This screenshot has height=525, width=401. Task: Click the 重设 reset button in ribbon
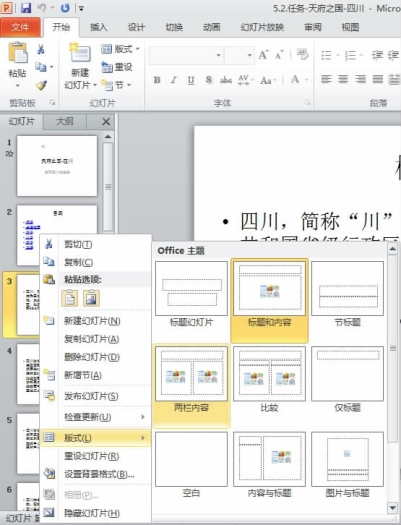click(117, 67)
